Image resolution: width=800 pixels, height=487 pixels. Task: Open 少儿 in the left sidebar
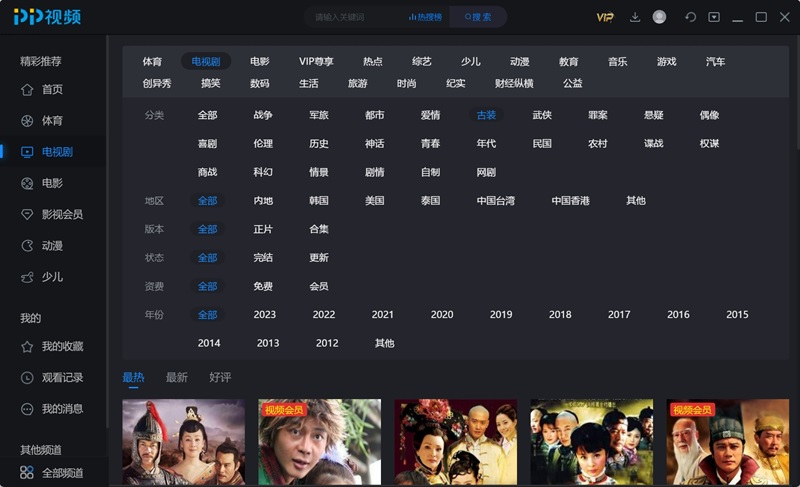pyautogui.click(x=52, y=277)
